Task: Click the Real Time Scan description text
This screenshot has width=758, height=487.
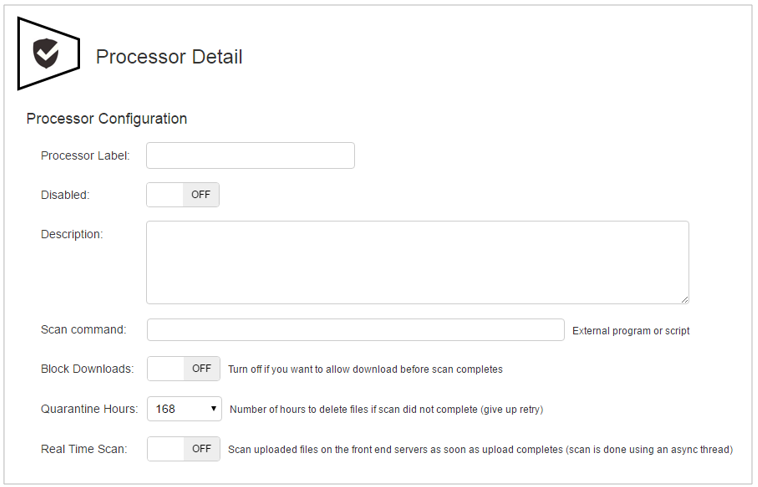Action: point(481,450)
